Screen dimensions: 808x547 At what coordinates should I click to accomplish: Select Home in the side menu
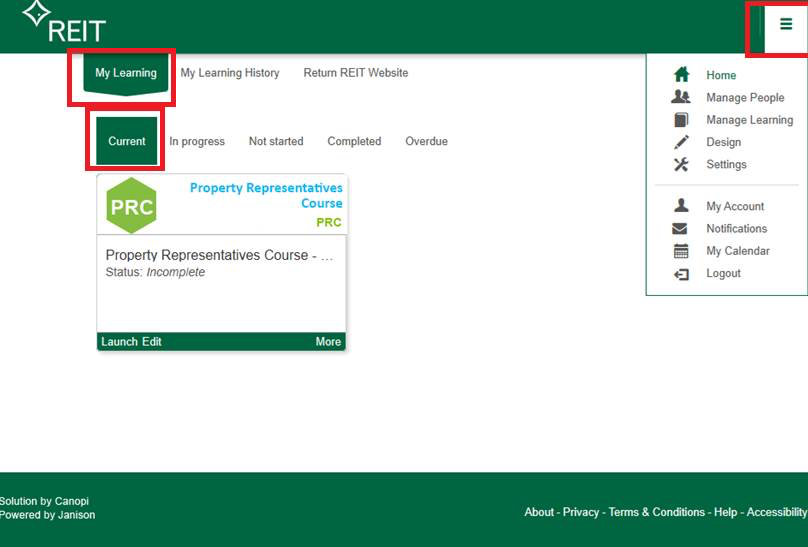pyautogui.click(x=721, y=75)
